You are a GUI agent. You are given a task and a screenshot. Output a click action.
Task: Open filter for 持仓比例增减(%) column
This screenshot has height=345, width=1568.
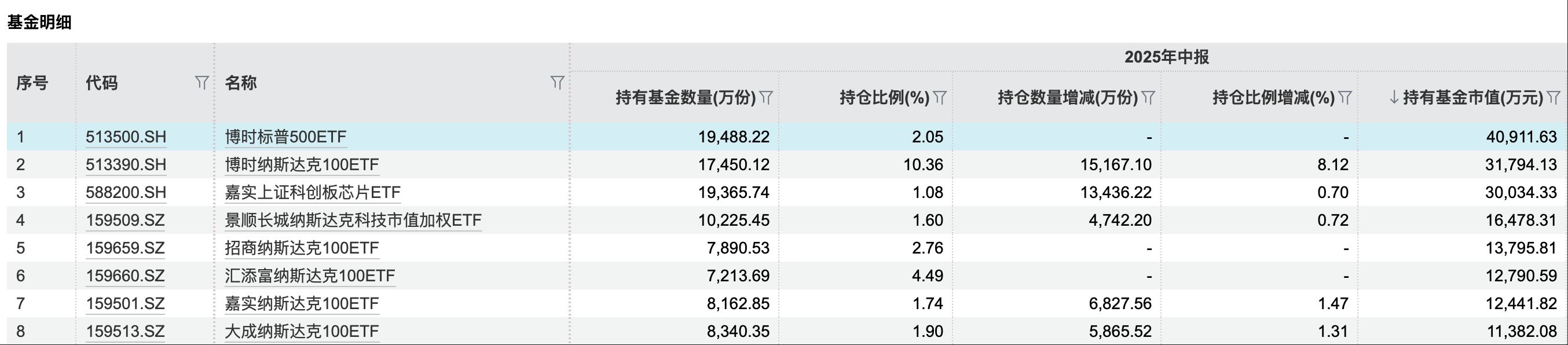pyautogui.click(x=1345, y=97)
